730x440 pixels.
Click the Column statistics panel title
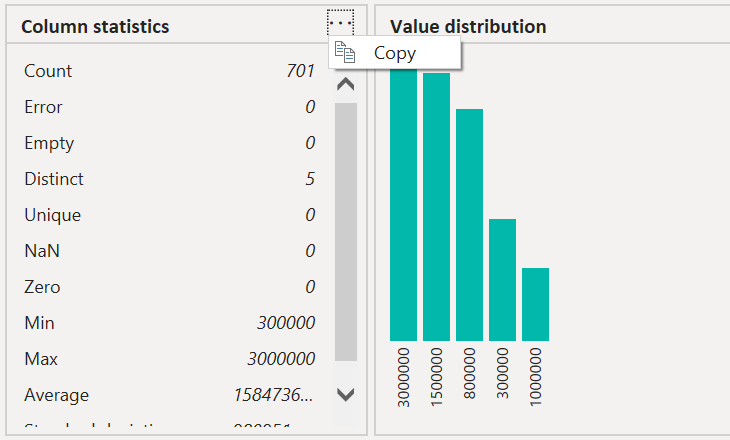[95, 27]
